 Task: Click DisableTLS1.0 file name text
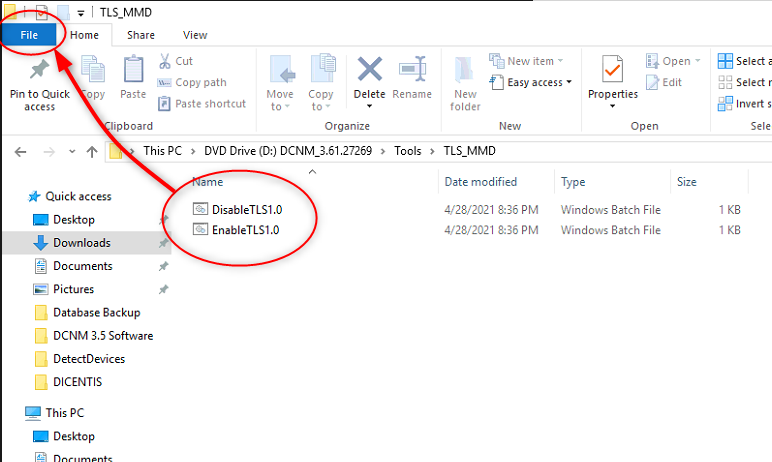247,209
